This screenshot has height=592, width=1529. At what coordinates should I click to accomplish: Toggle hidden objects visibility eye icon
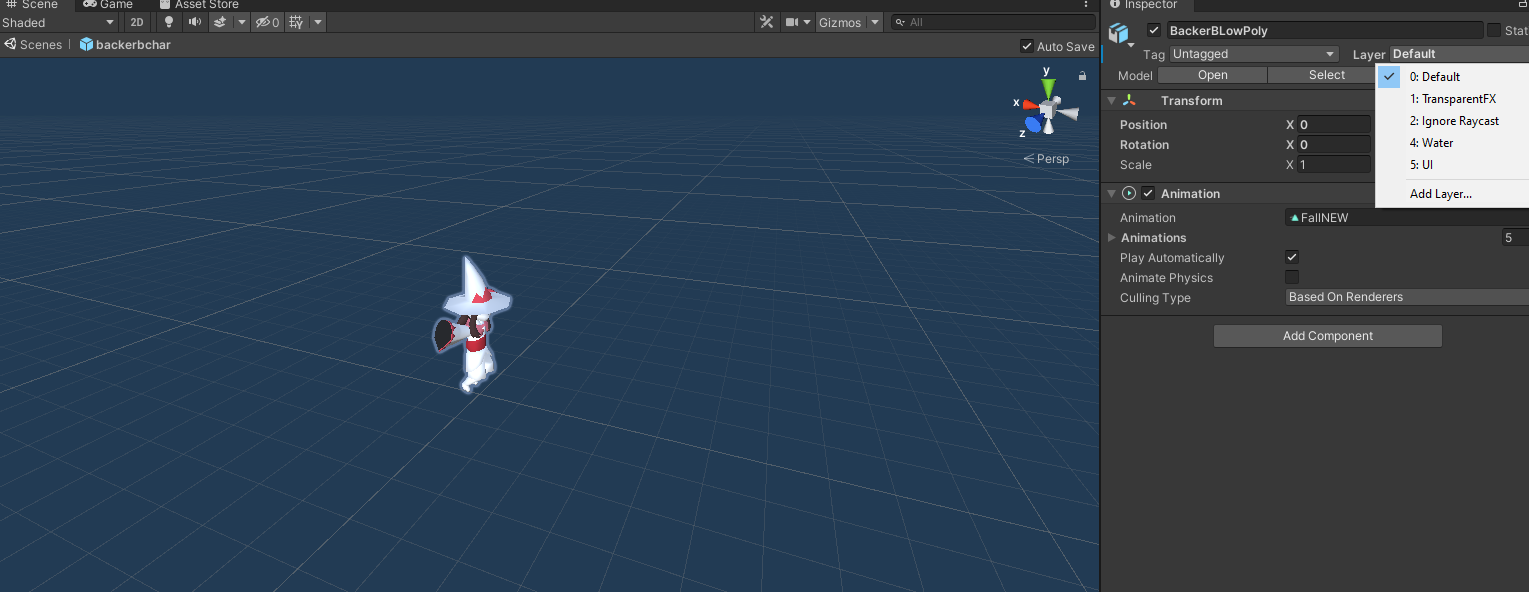pos(266,22)
